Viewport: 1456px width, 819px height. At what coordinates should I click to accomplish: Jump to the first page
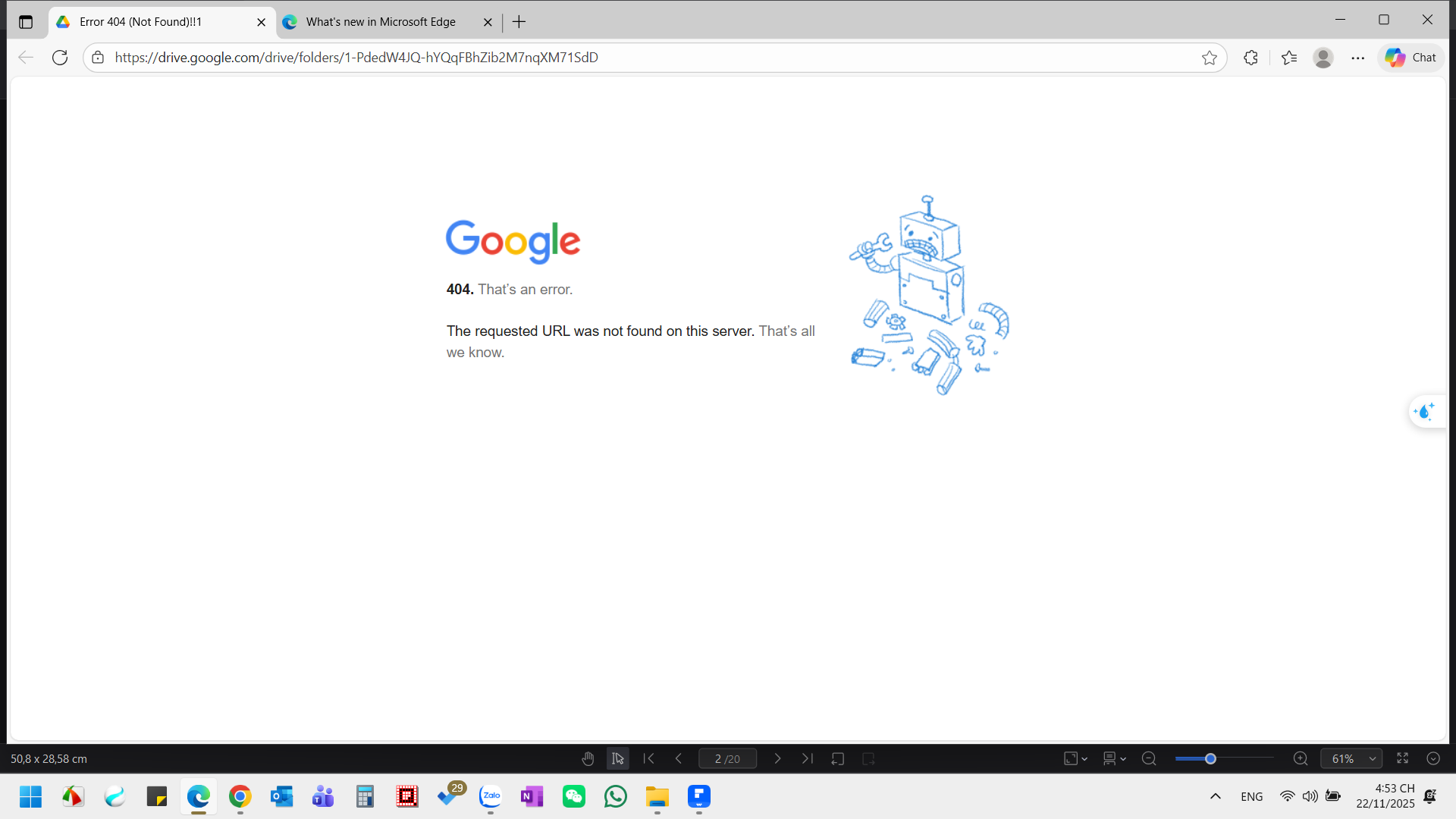(649, 758)
